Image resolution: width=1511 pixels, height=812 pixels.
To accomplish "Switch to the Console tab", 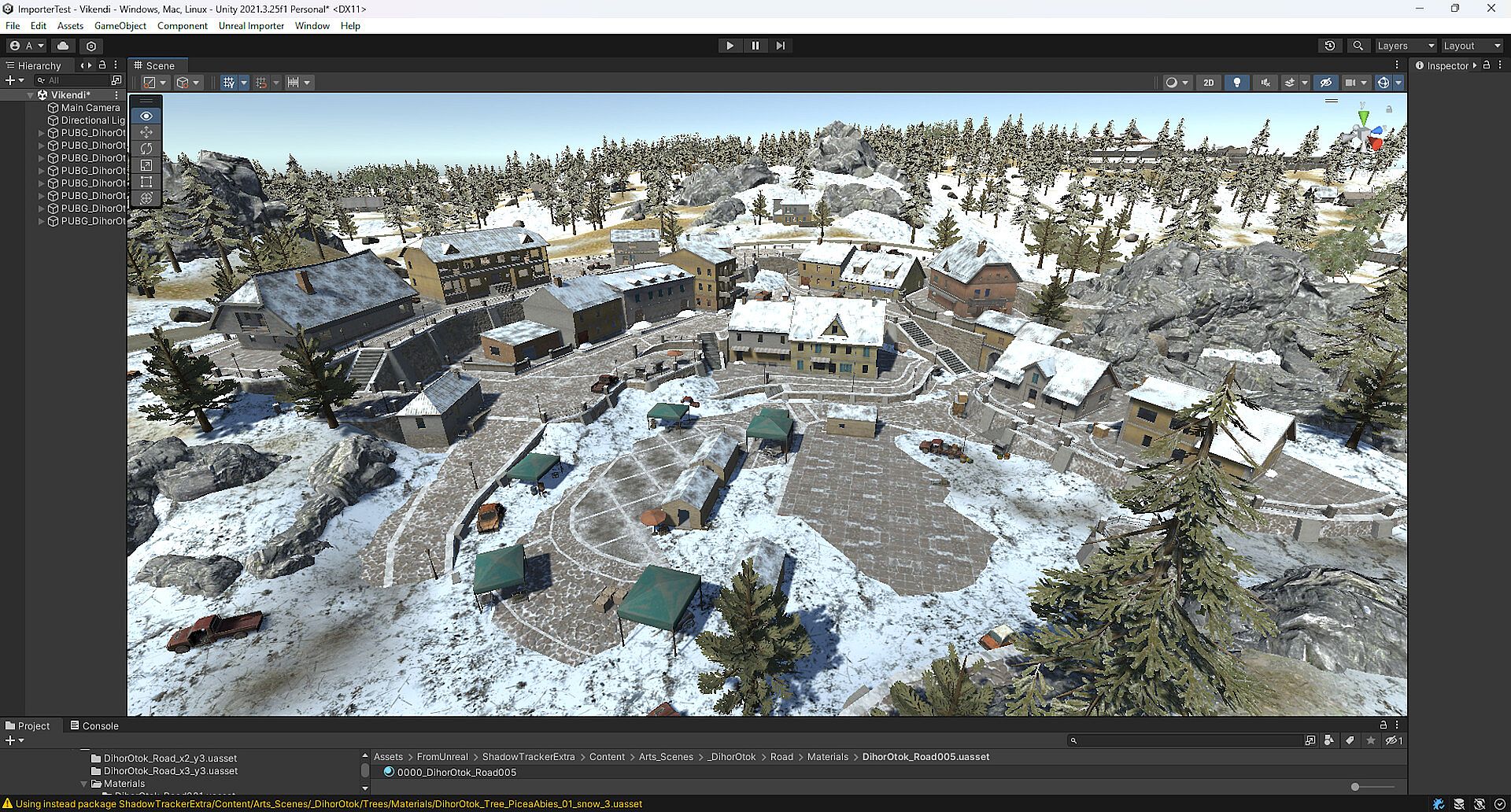I will click(x=94, y=725).
